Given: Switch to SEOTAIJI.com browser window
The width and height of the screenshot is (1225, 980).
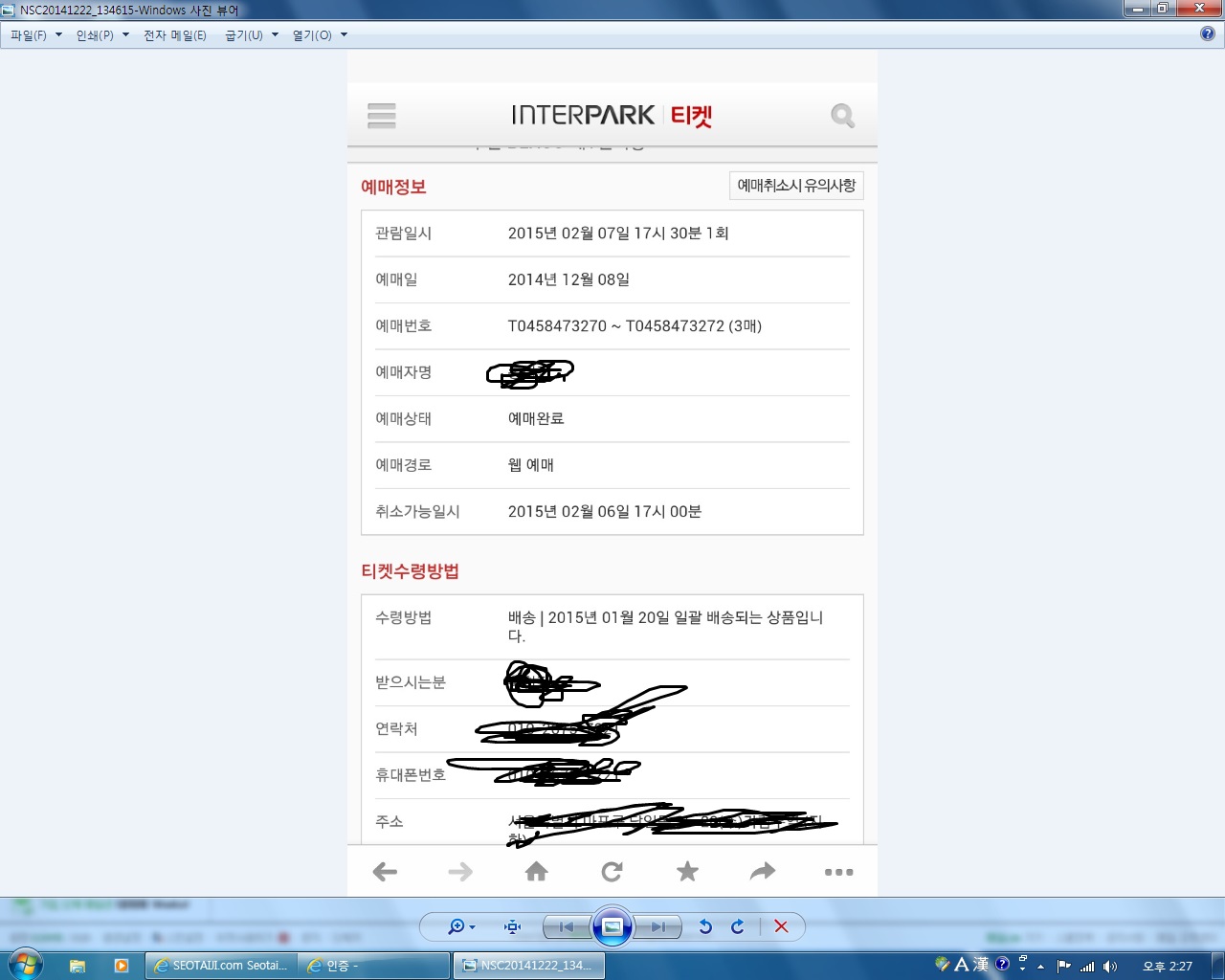Looking at the screenshot, I should click(221, 966).
